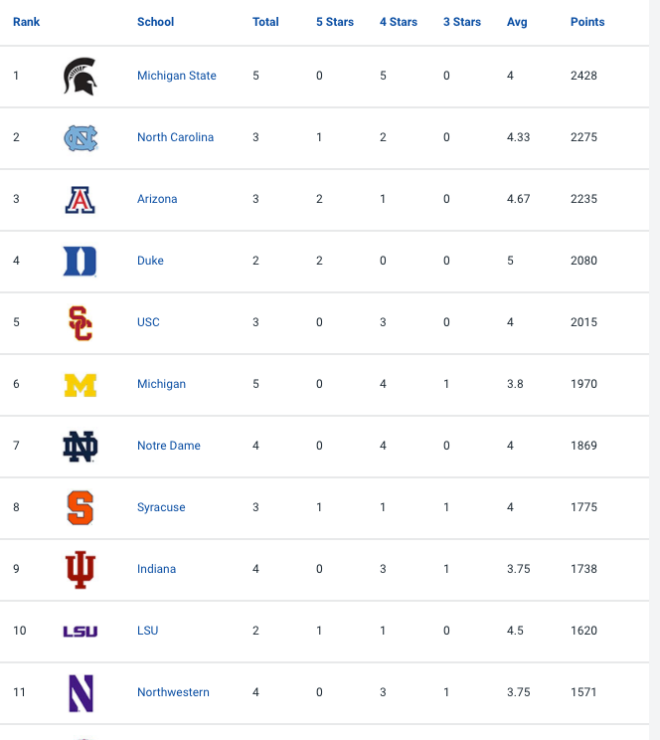Click the Indiana IU trident logo
Viewport: 660px width, 740px height.
[80, 570]
